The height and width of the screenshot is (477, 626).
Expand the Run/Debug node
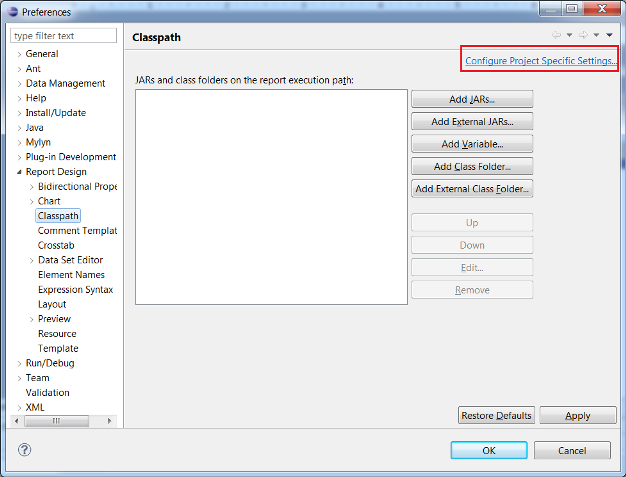pyautogui.click(x=19, y=364)
